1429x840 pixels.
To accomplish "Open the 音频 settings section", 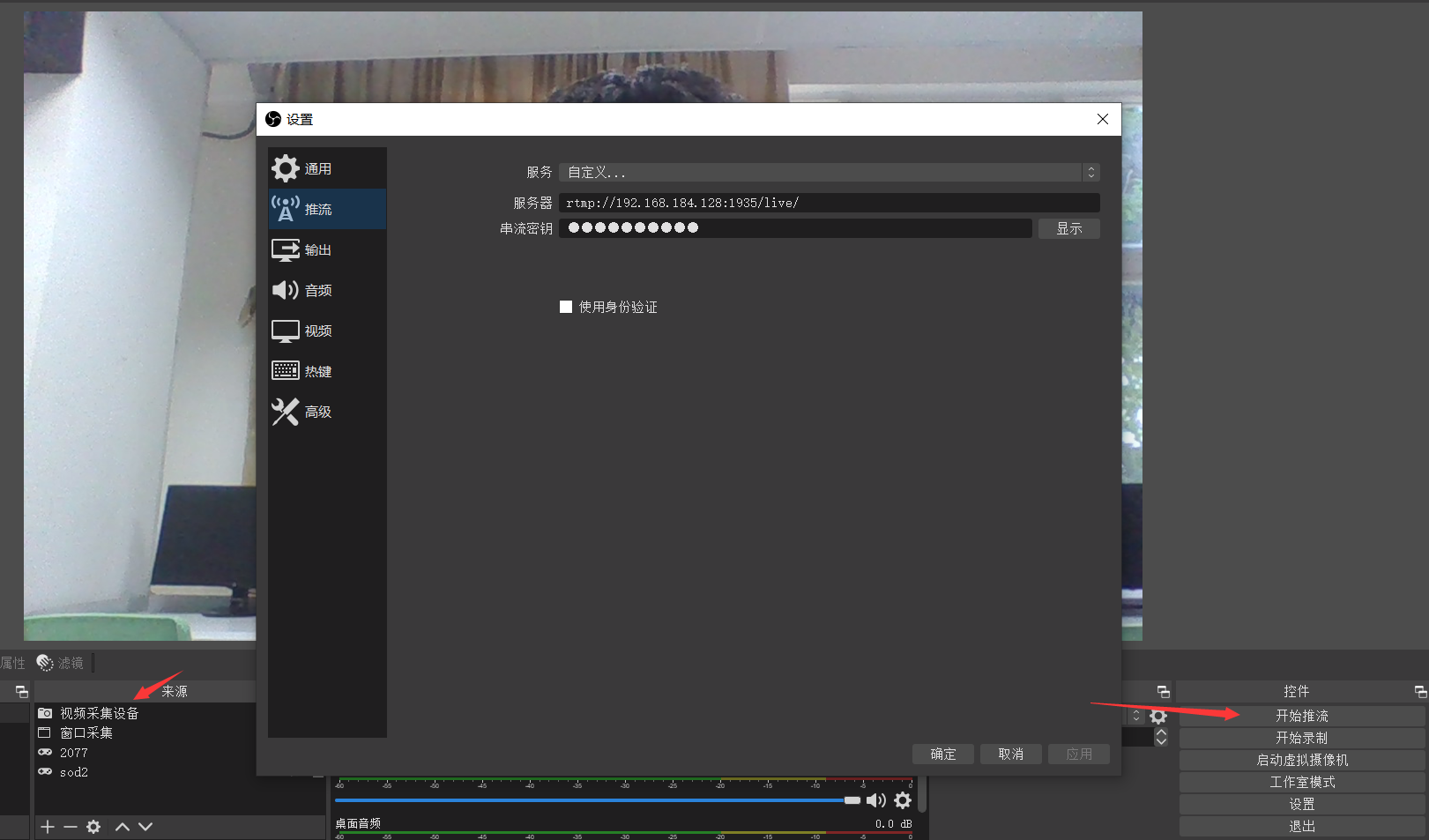I will pos(317,290).
